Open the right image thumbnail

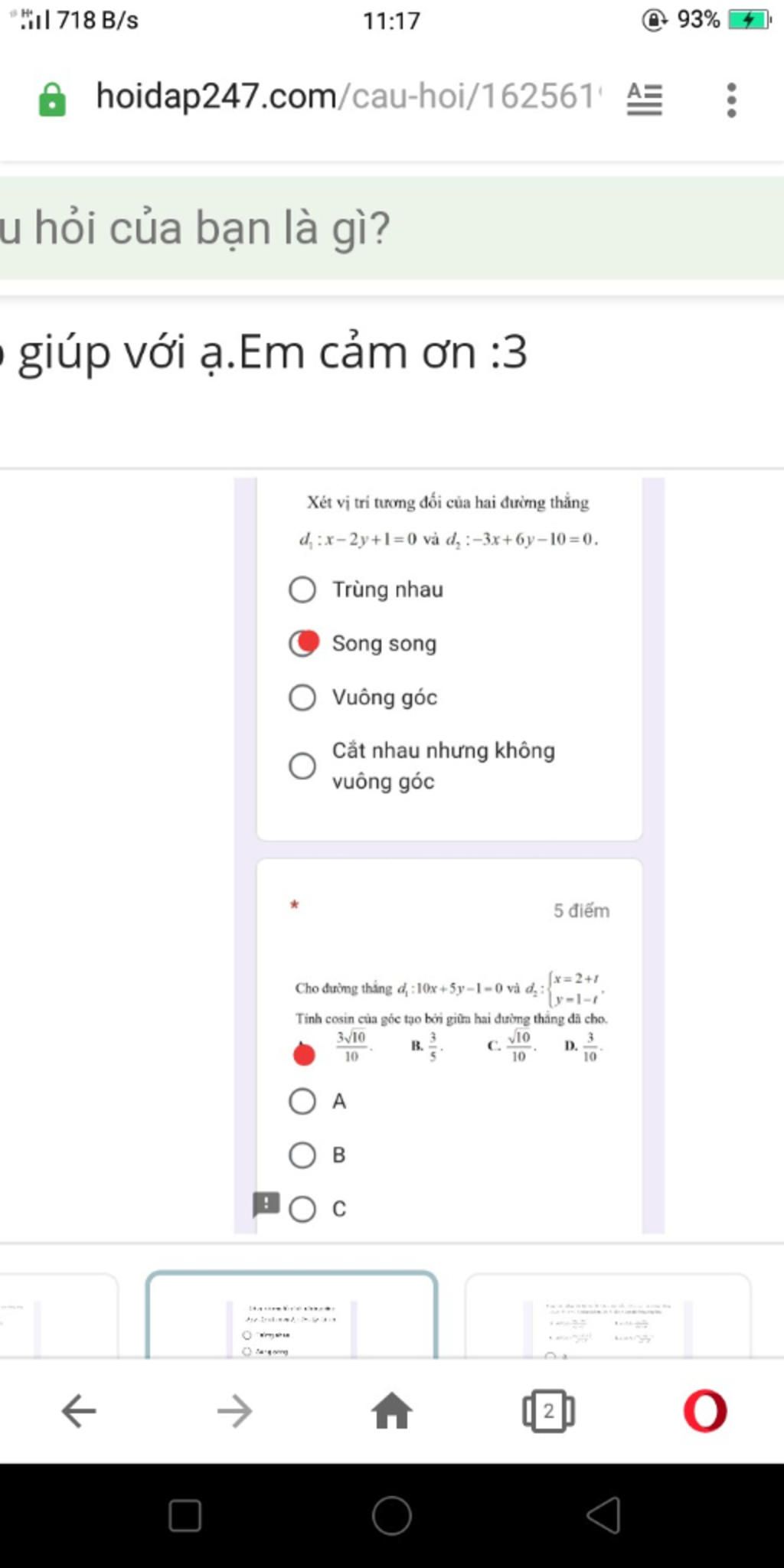608,1315
